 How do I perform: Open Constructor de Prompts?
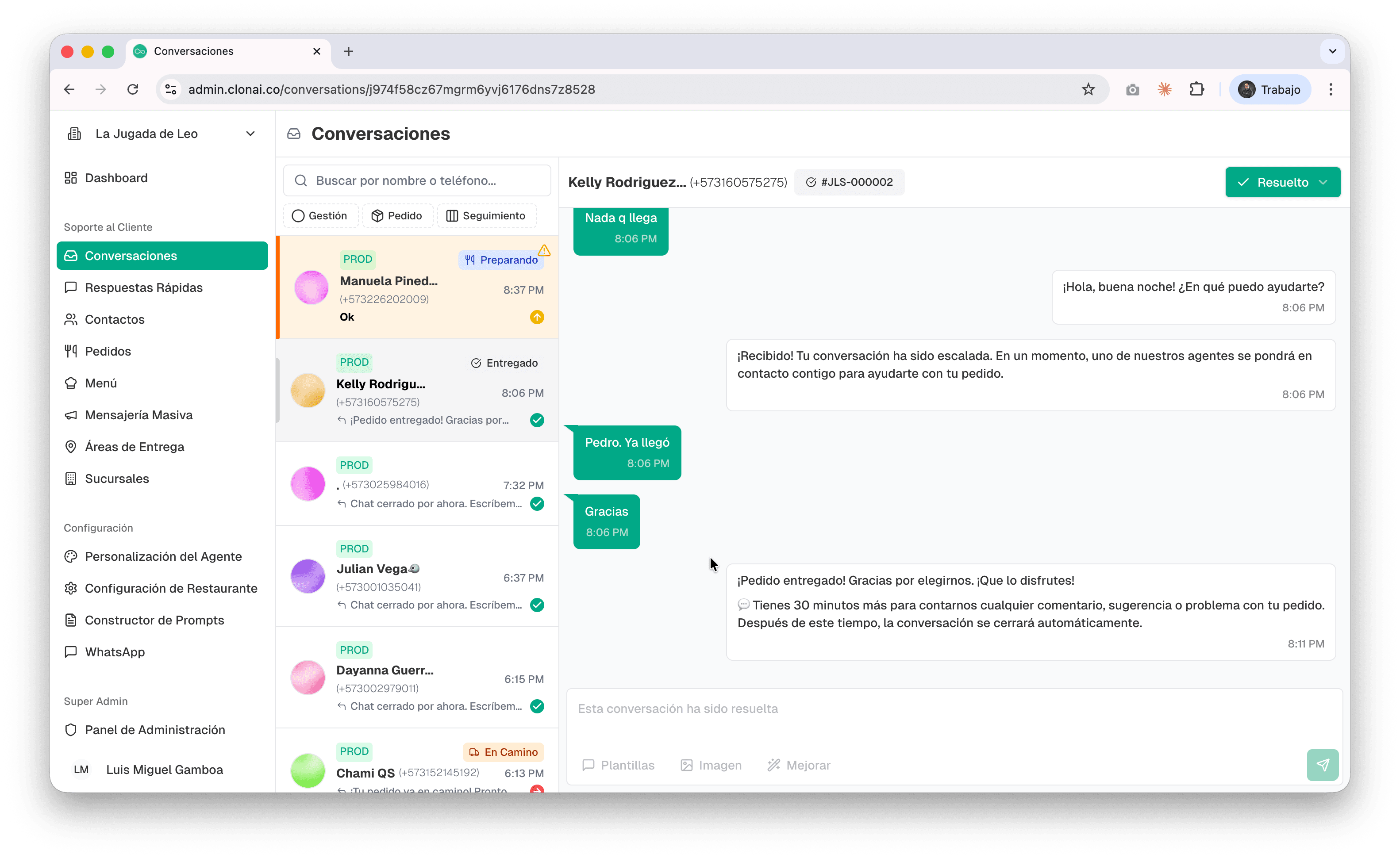(x=162, y=620)
